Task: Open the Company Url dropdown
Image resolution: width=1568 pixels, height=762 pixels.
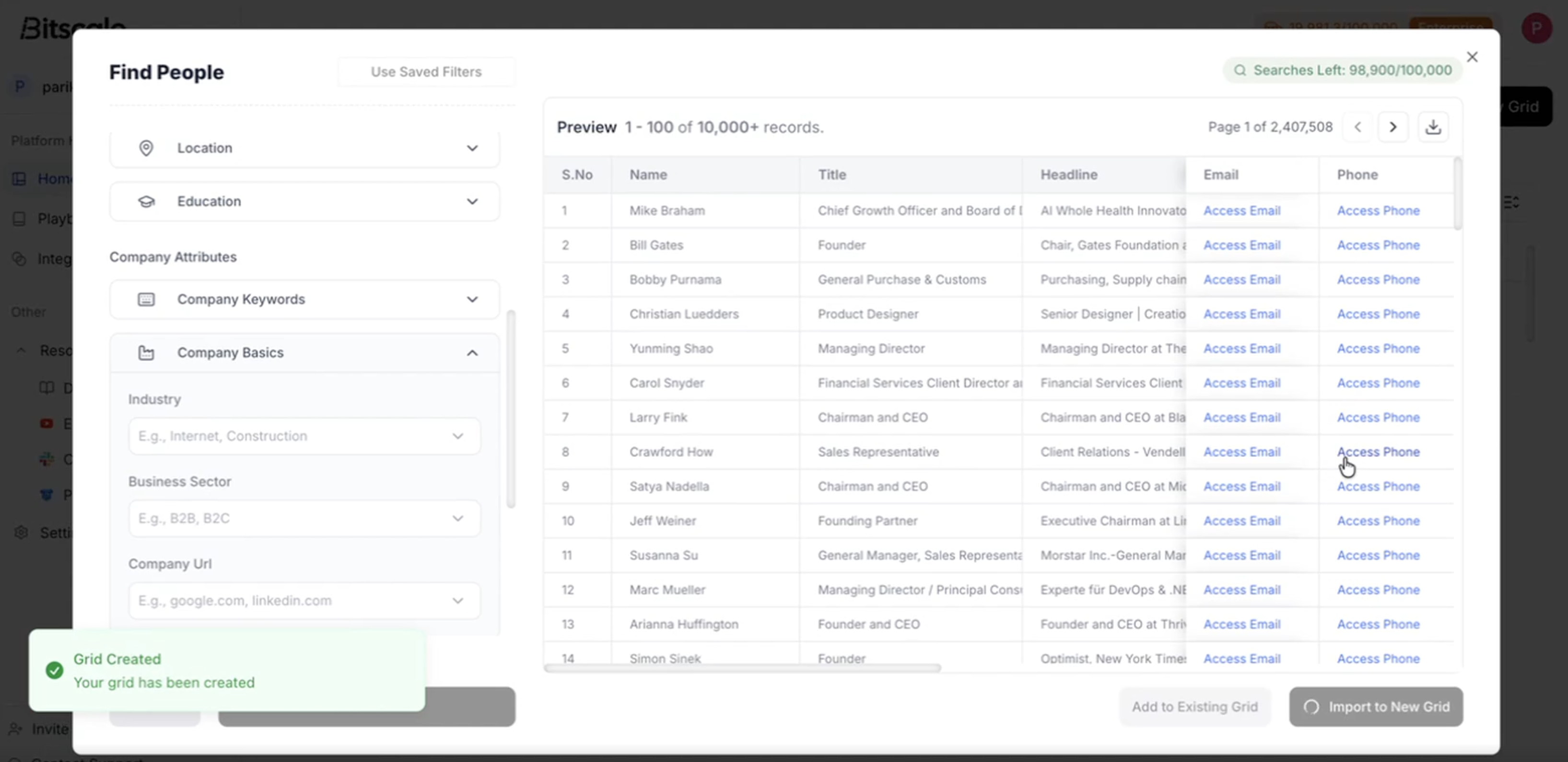Action: tap(304, 600)
